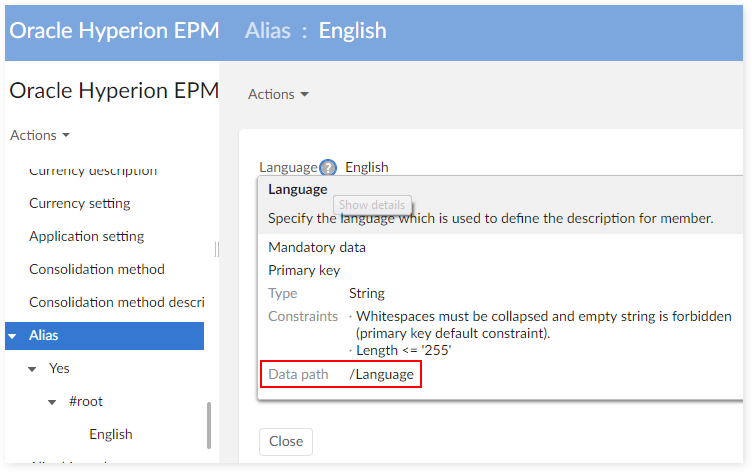Select the Alias table in the sidebar
Image resolution: width=752 pixels, height=472 pixels.
105,336
